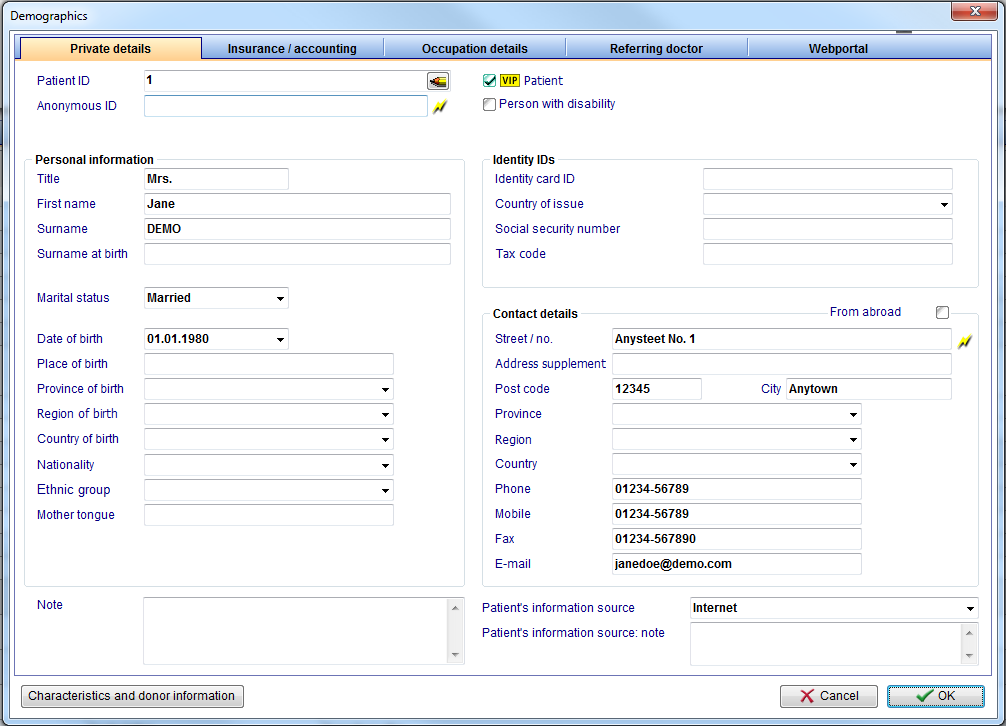Click the Address supplement field
1006x726 pixels.
pyautogui.click(x=781, y=364)
